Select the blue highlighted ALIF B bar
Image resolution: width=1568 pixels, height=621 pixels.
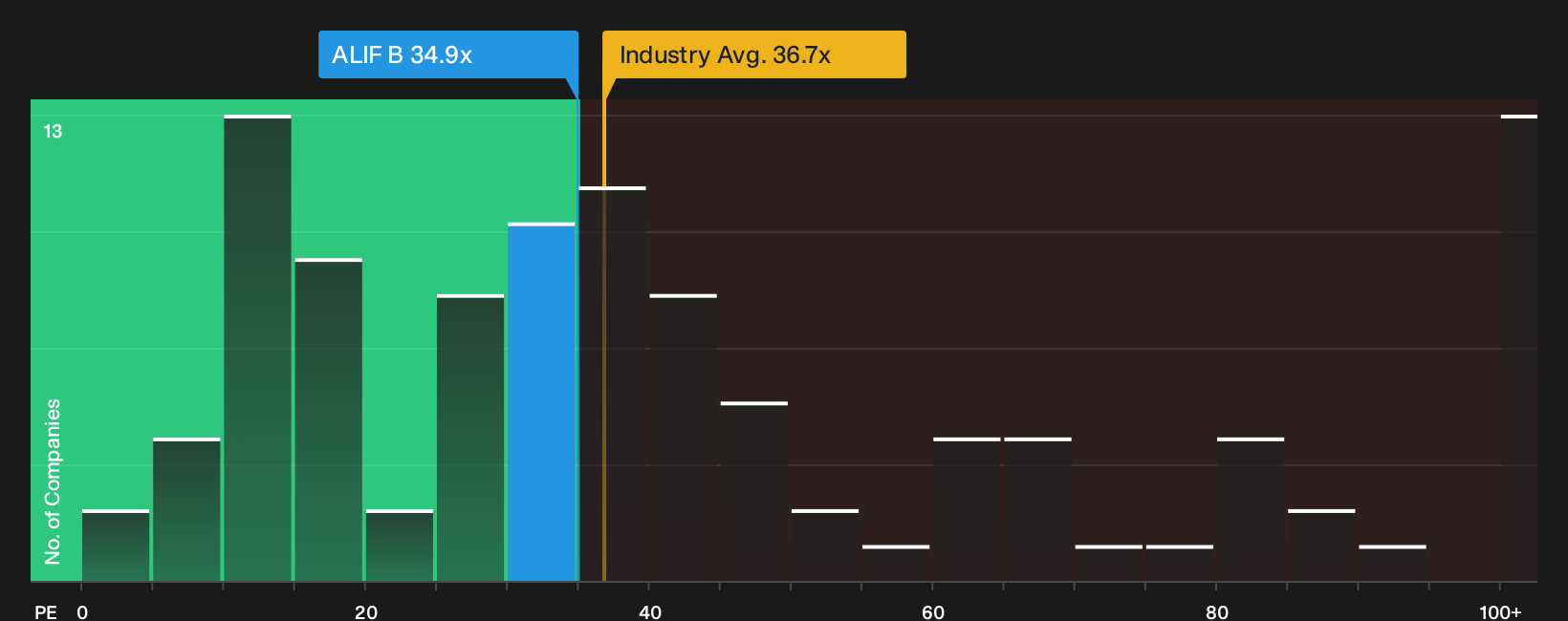point(542,402)
